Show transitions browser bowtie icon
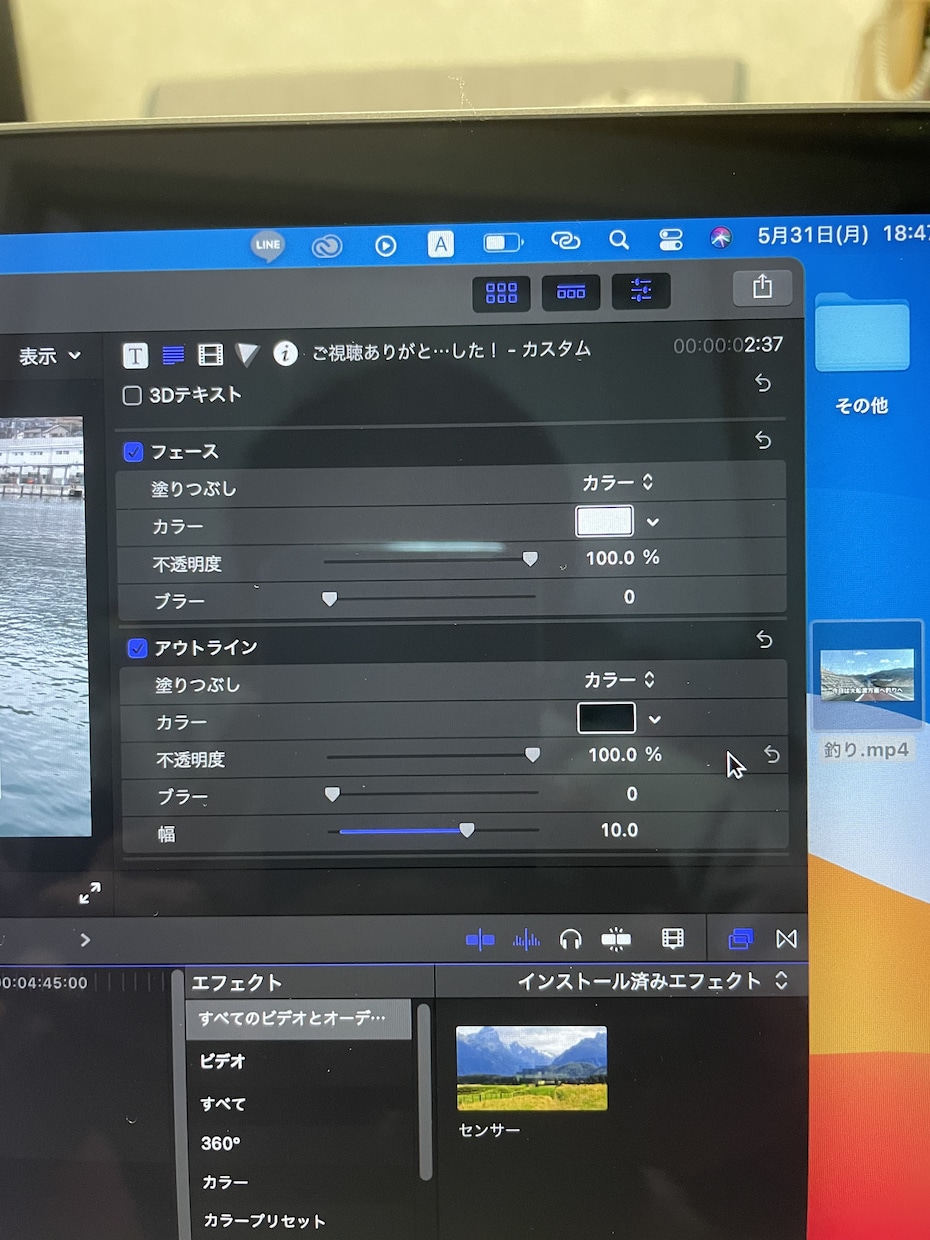Screen dimensions: 930x1240 click(787, 939)
